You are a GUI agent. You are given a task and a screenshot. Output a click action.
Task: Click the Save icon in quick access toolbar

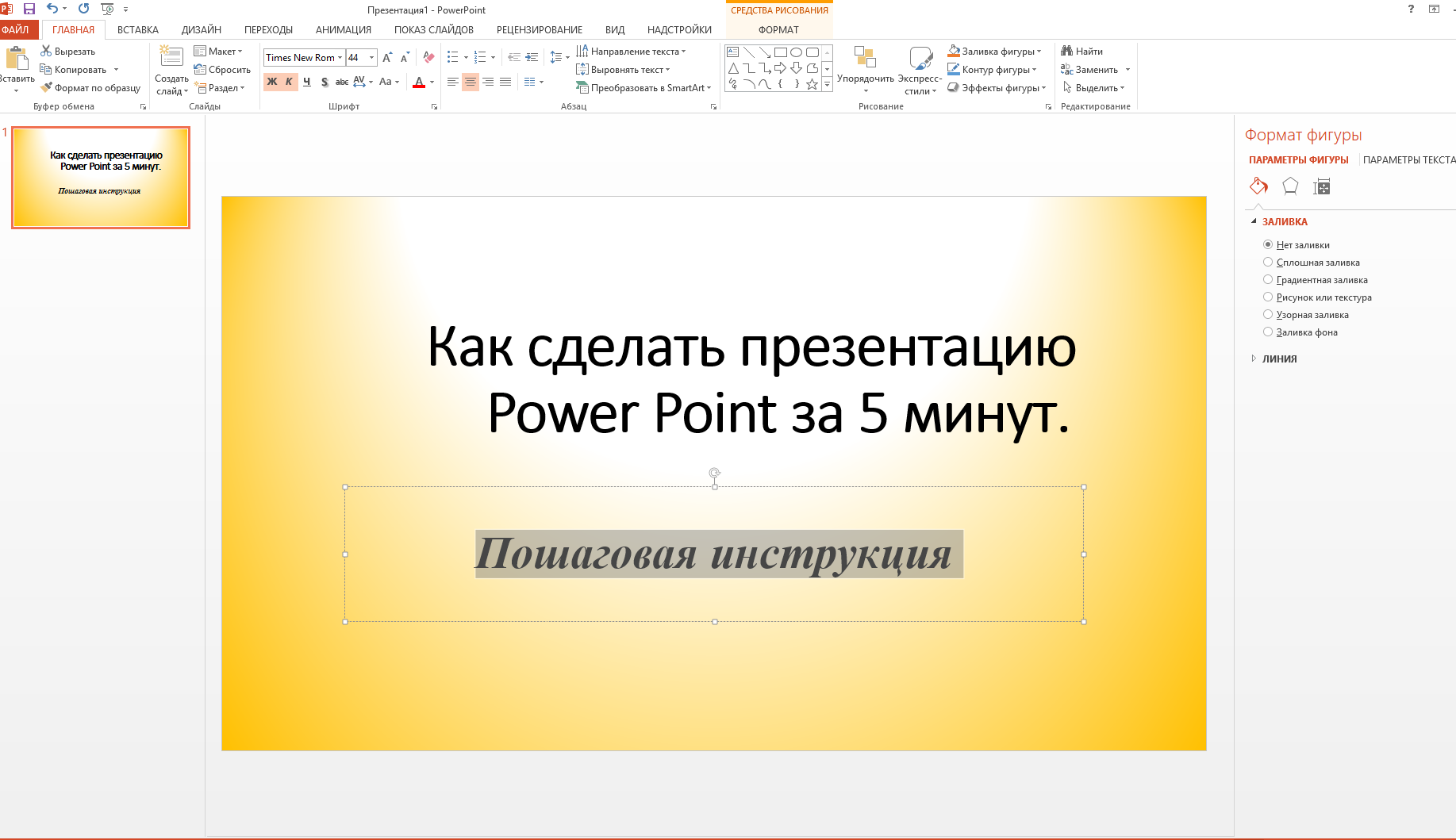point(29,9)
